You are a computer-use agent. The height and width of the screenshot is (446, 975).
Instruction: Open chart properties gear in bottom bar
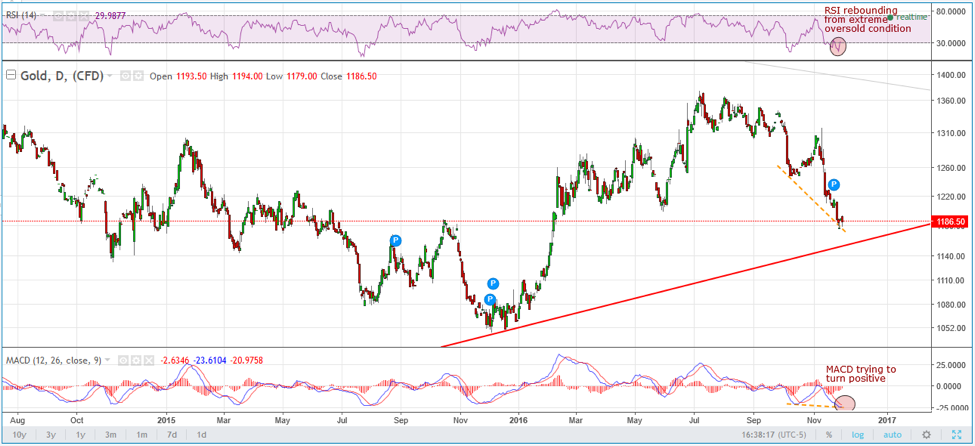click(927, 435)
